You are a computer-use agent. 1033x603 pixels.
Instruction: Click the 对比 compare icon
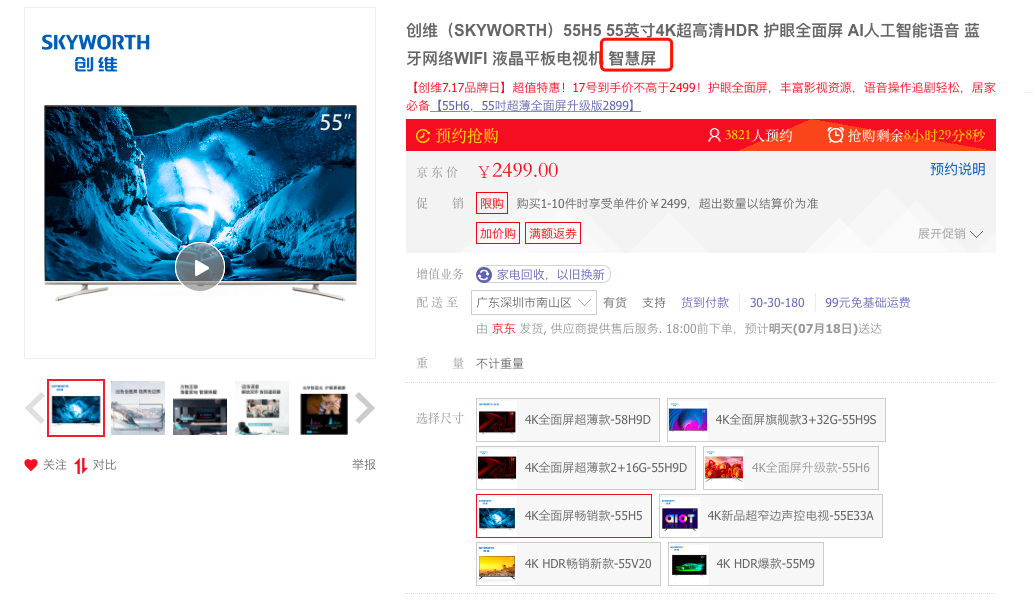tap(81, 465)
